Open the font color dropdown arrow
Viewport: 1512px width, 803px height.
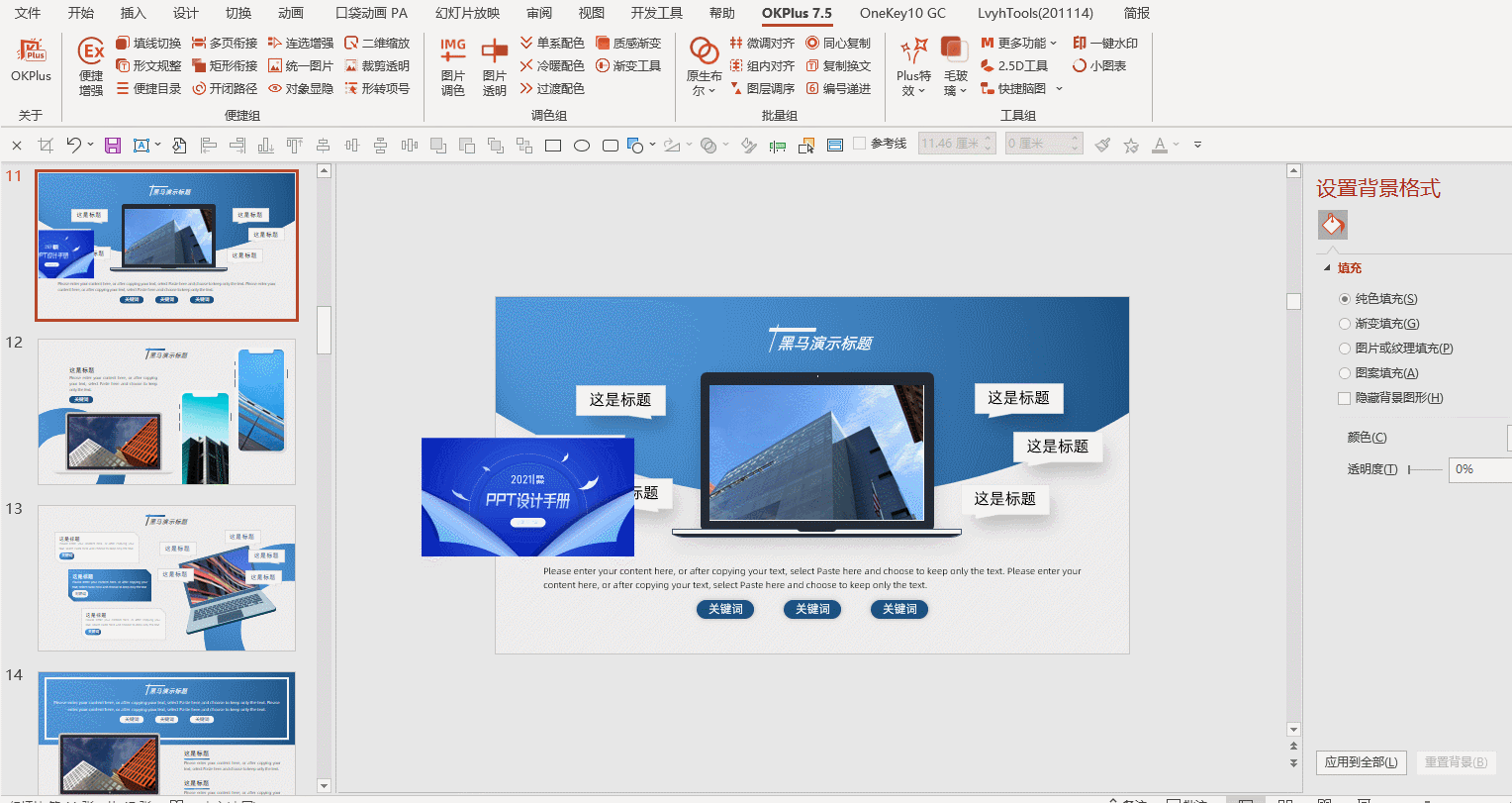pyautogui.click(x=1176, y=145)
